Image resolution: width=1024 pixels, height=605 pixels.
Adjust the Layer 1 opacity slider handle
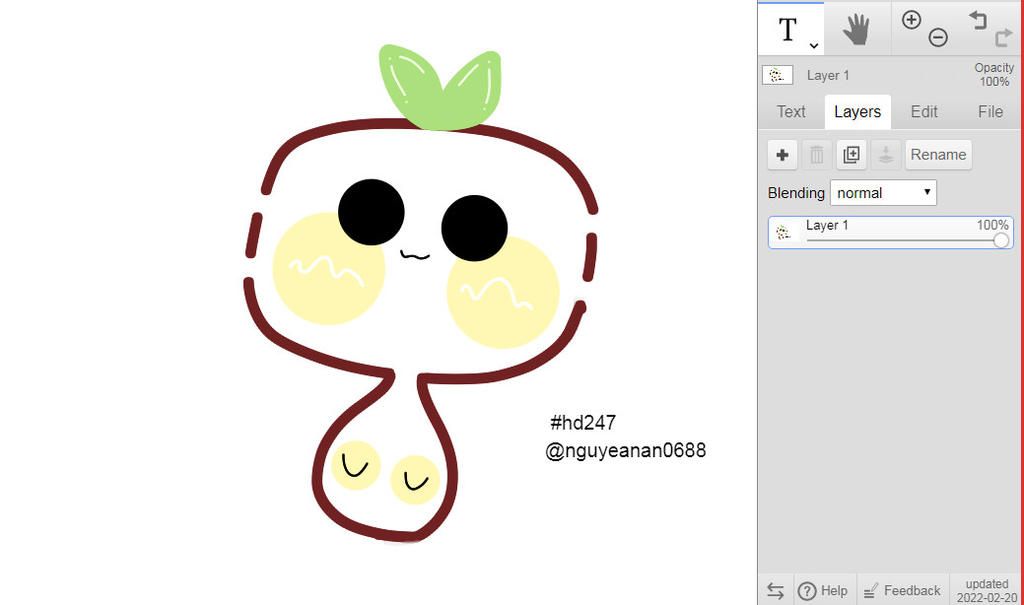(x=1000, y=240)
